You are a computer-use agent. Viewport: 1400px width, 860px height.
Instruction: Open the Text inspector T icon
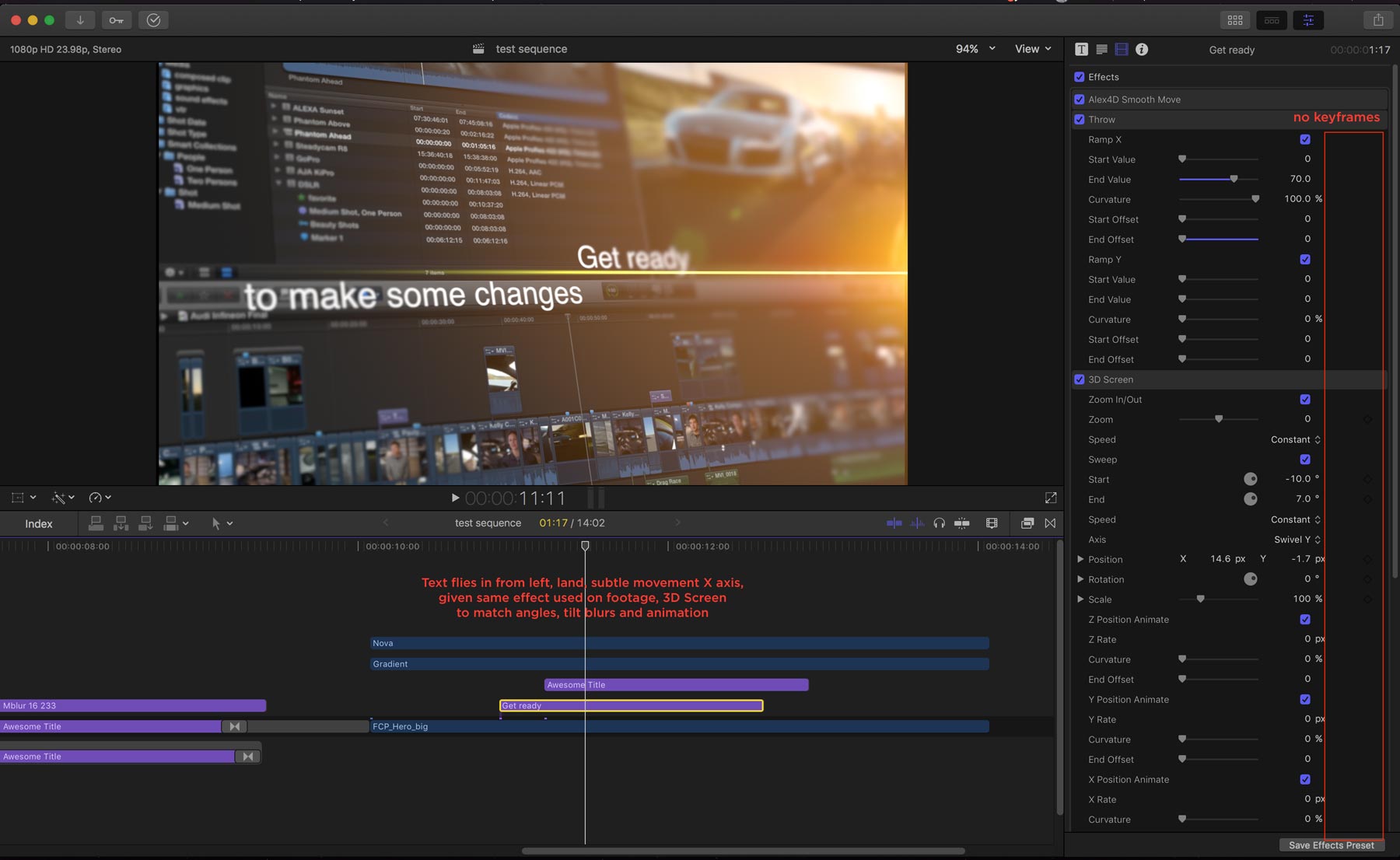tap(1081, 49)
